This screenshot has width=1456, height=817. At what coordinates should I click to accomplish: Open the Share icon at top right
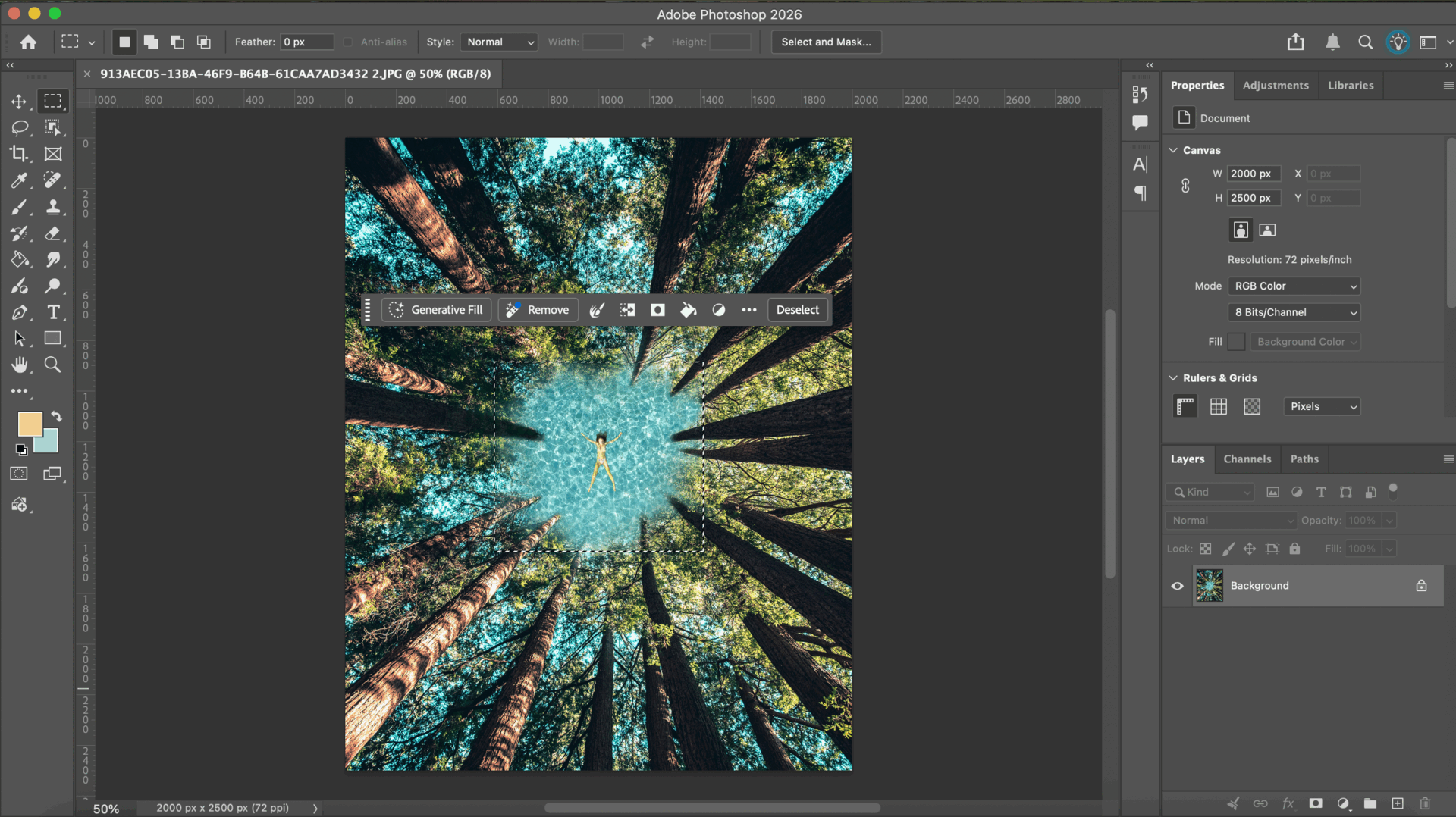pos(1295,42)
